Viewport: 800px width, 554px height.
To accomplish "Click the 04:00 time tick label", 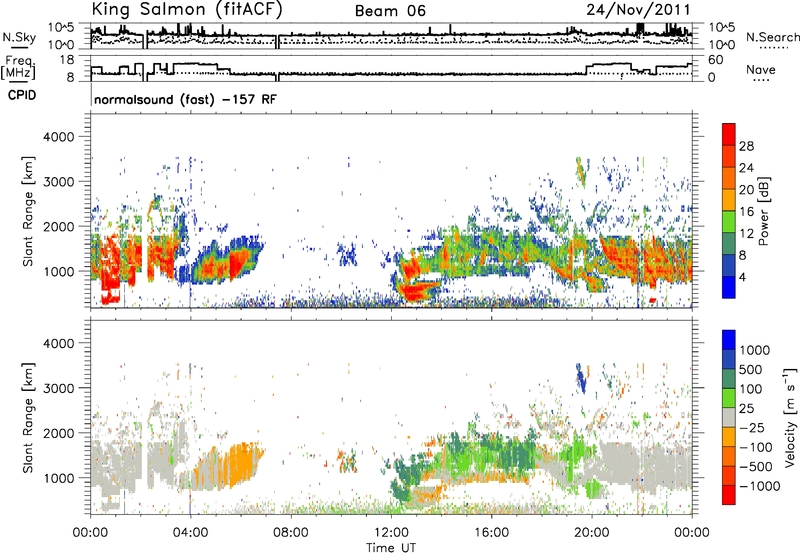I will [x=190, y=533].
